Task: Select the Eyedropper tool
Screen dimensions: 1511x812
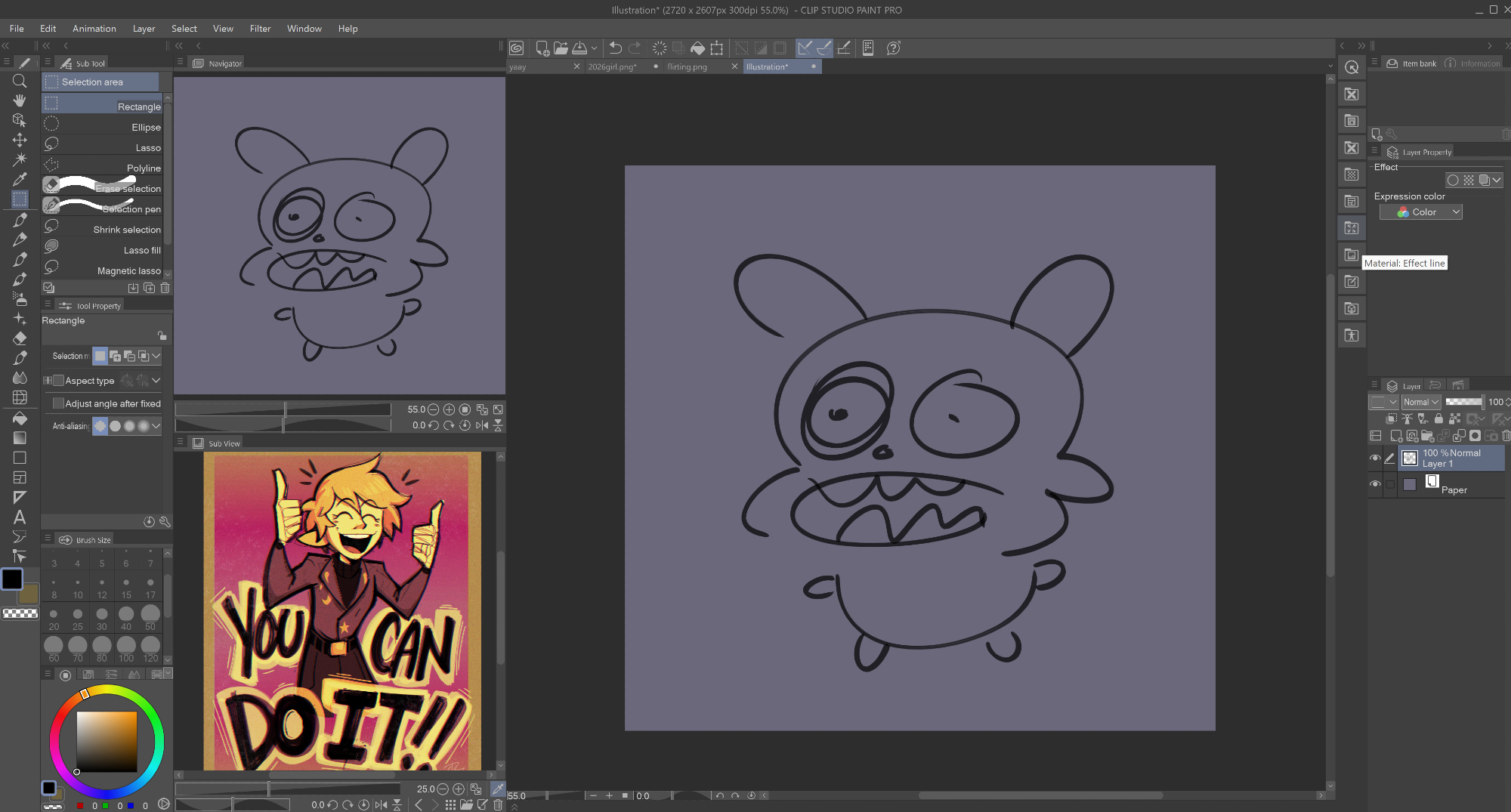Action: [20, 179]
